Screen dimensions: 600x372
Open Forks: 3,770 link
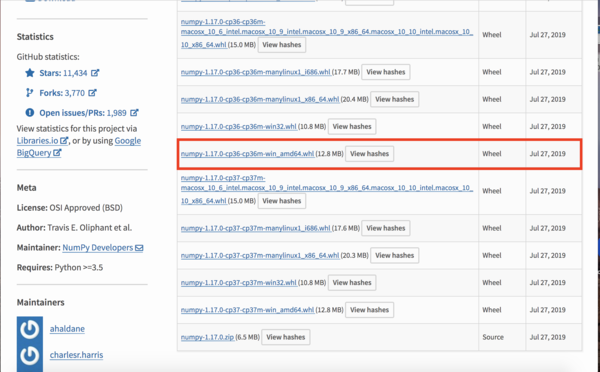[x=62, y=93]
